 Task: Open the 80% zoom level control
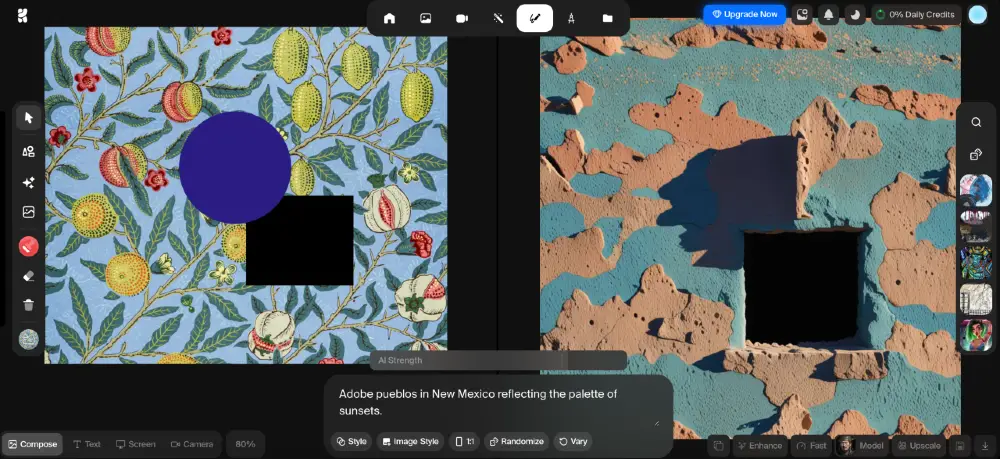click(246, 444)
